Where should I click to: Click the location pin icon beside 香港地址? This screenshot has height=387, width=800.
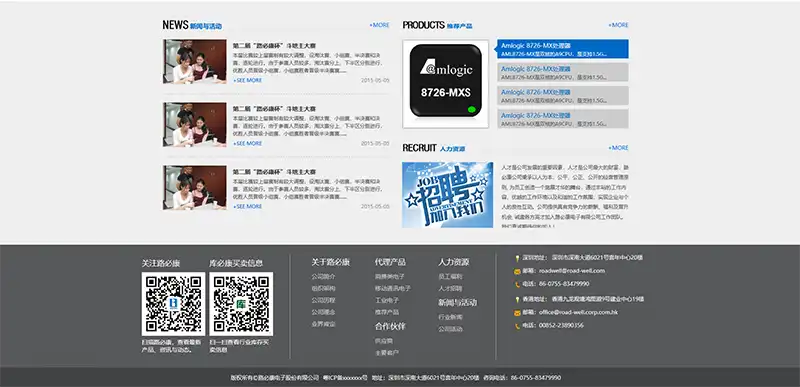pos(517,300)
